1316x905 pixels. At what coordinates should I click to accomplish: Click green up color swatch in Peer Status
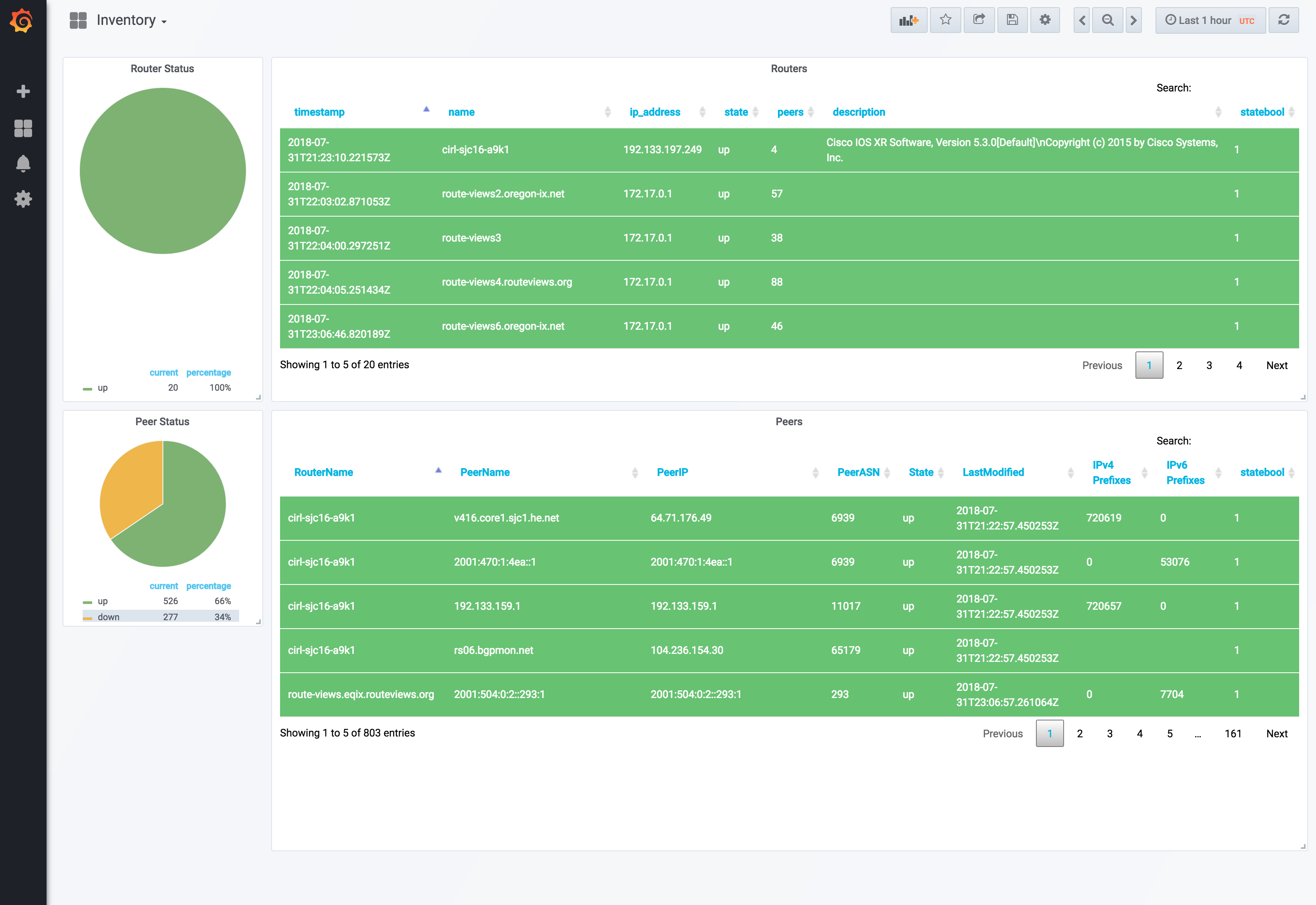[x=87, y=602]
